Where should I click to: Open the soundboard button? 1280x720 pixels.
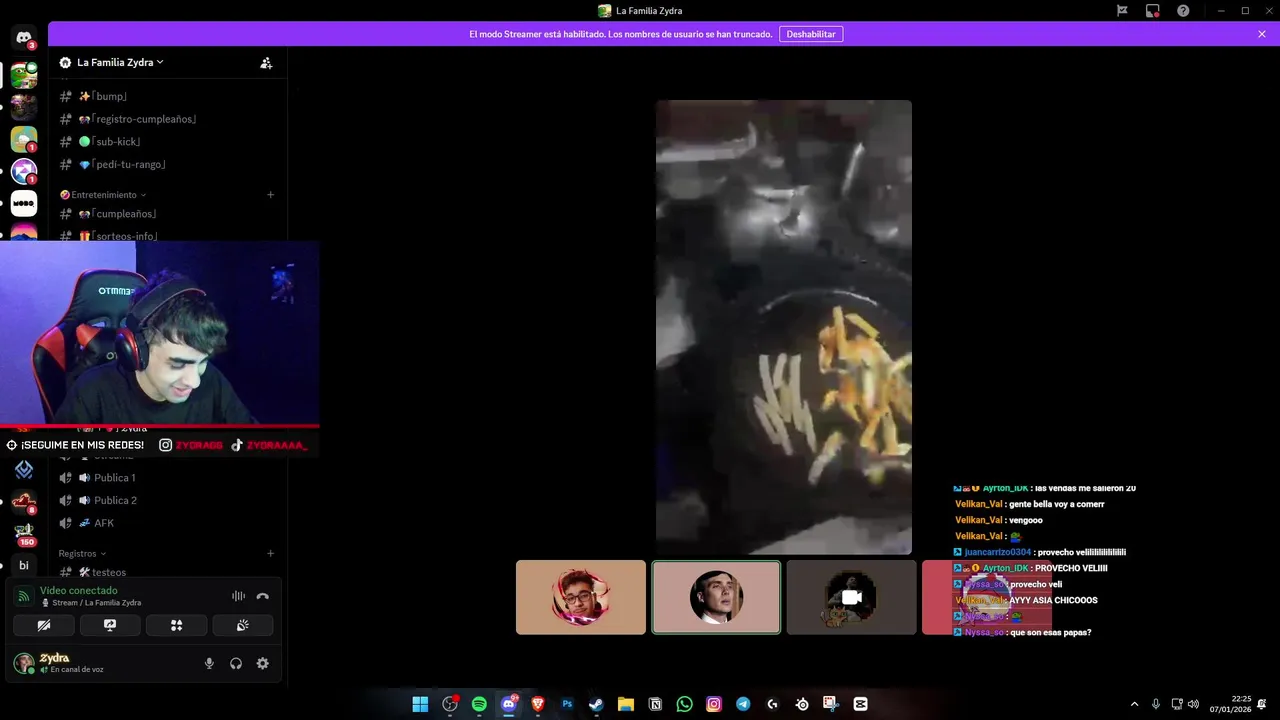pyautogui.click(x=242, y=625)
